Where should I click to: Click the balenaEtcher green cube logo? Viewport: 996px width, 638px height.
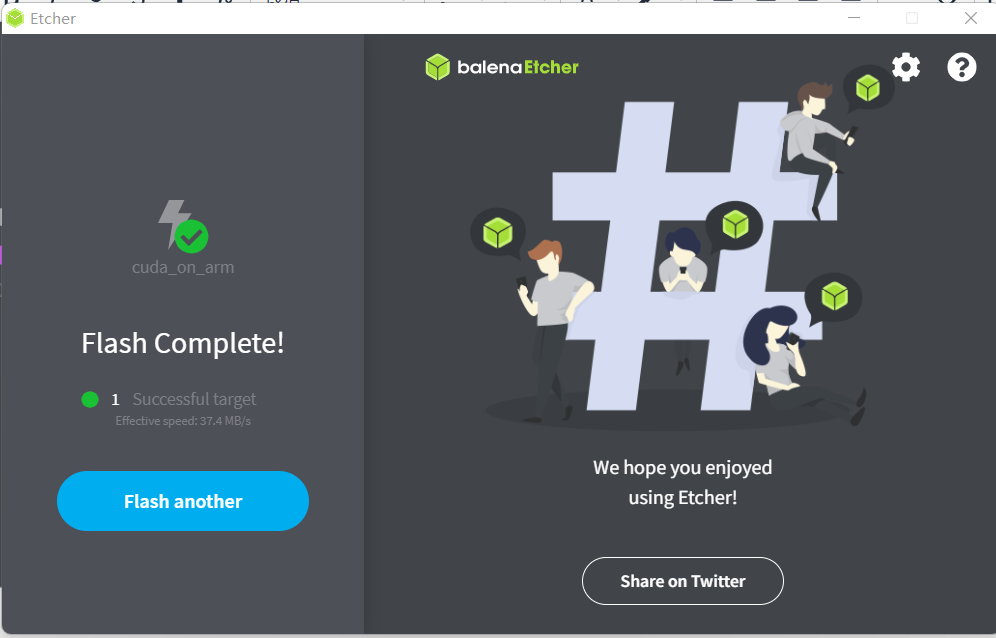tap(437, 67)
